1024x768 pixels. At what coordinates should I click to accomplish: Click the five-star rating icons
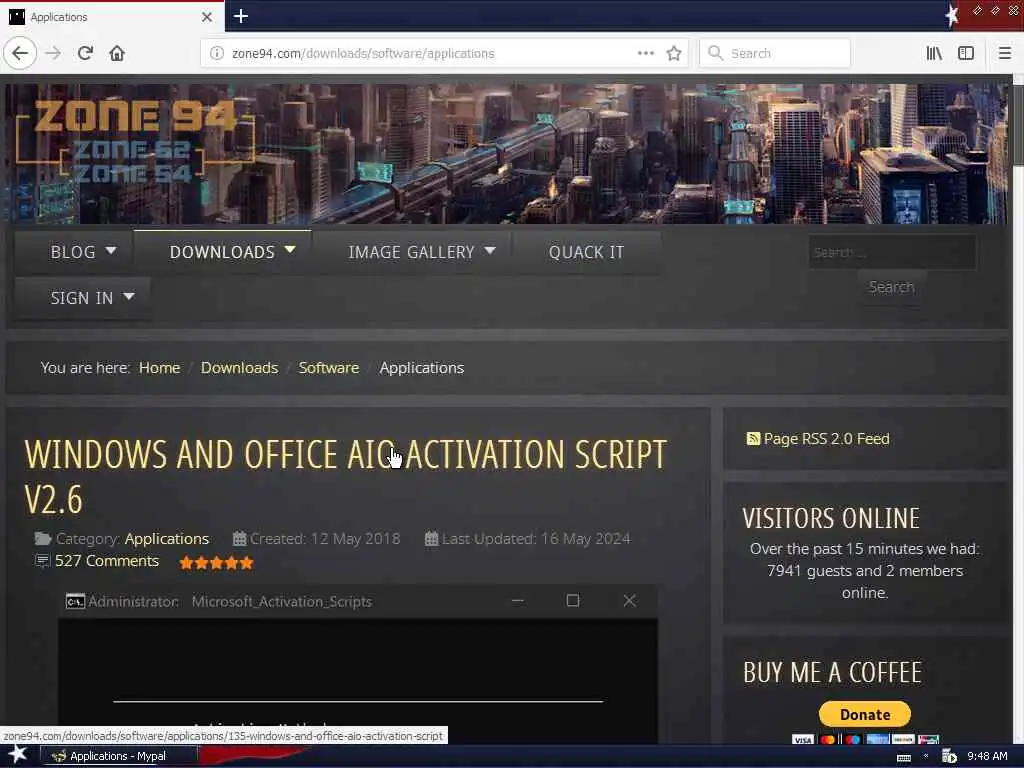tap(216, 562)
